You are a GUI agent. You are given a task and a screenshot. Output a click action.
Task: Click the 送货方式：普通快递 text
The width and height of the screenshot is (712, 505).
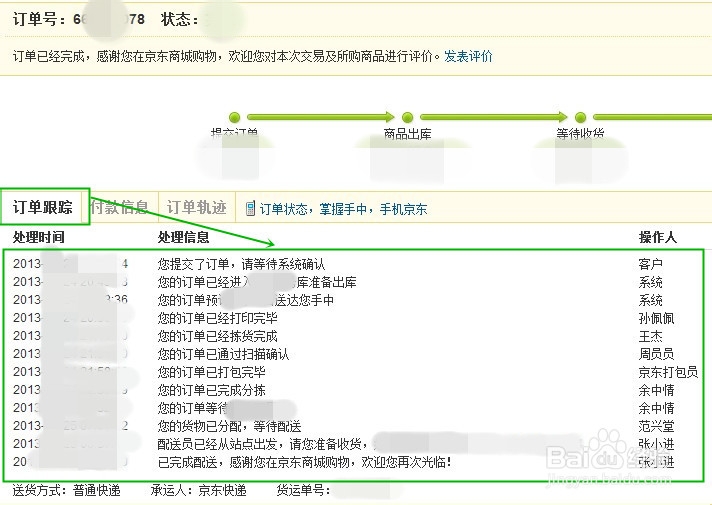point(66,490)
